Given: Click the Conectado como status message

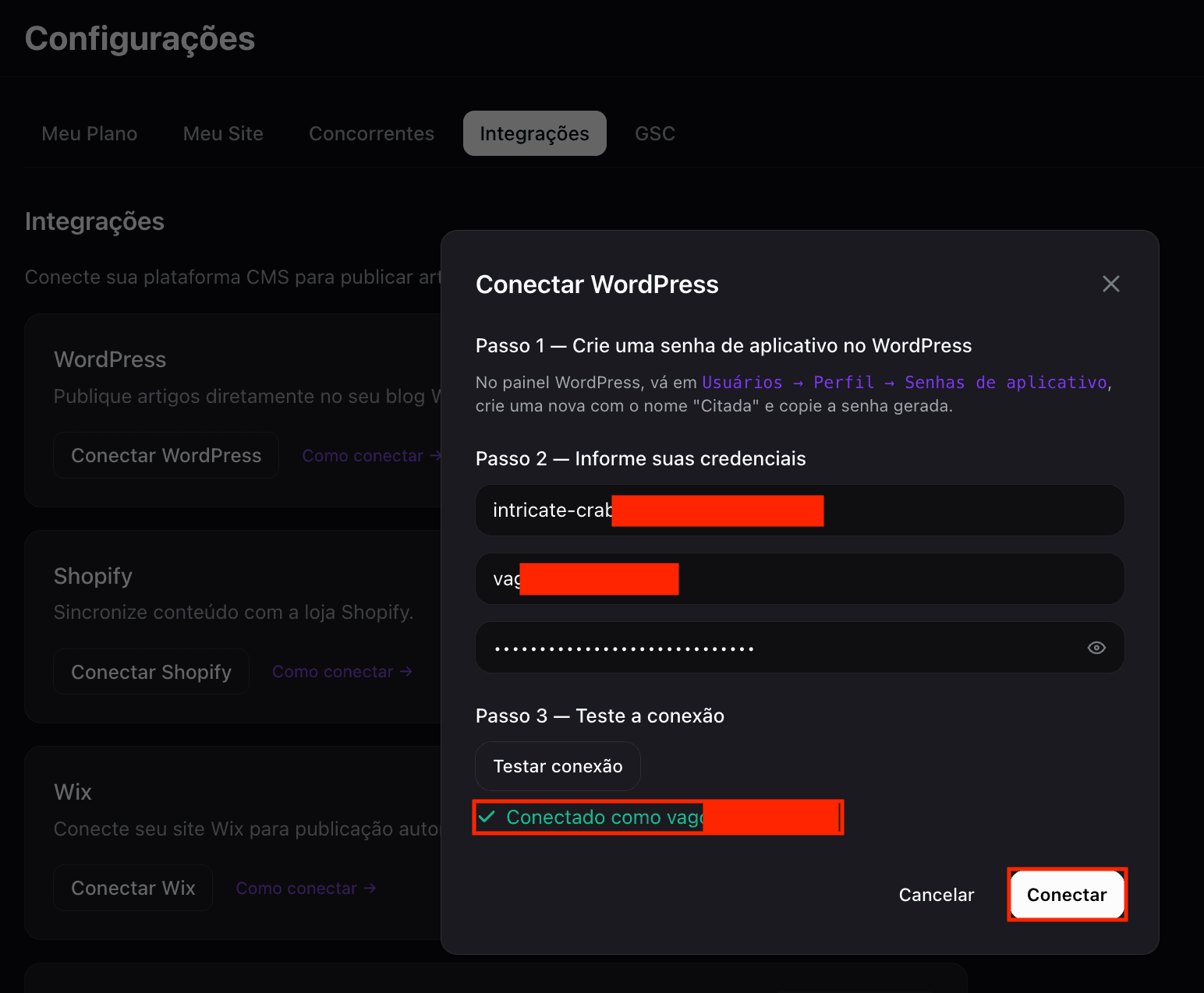Looking at the screenshot, I should [658, 818].
